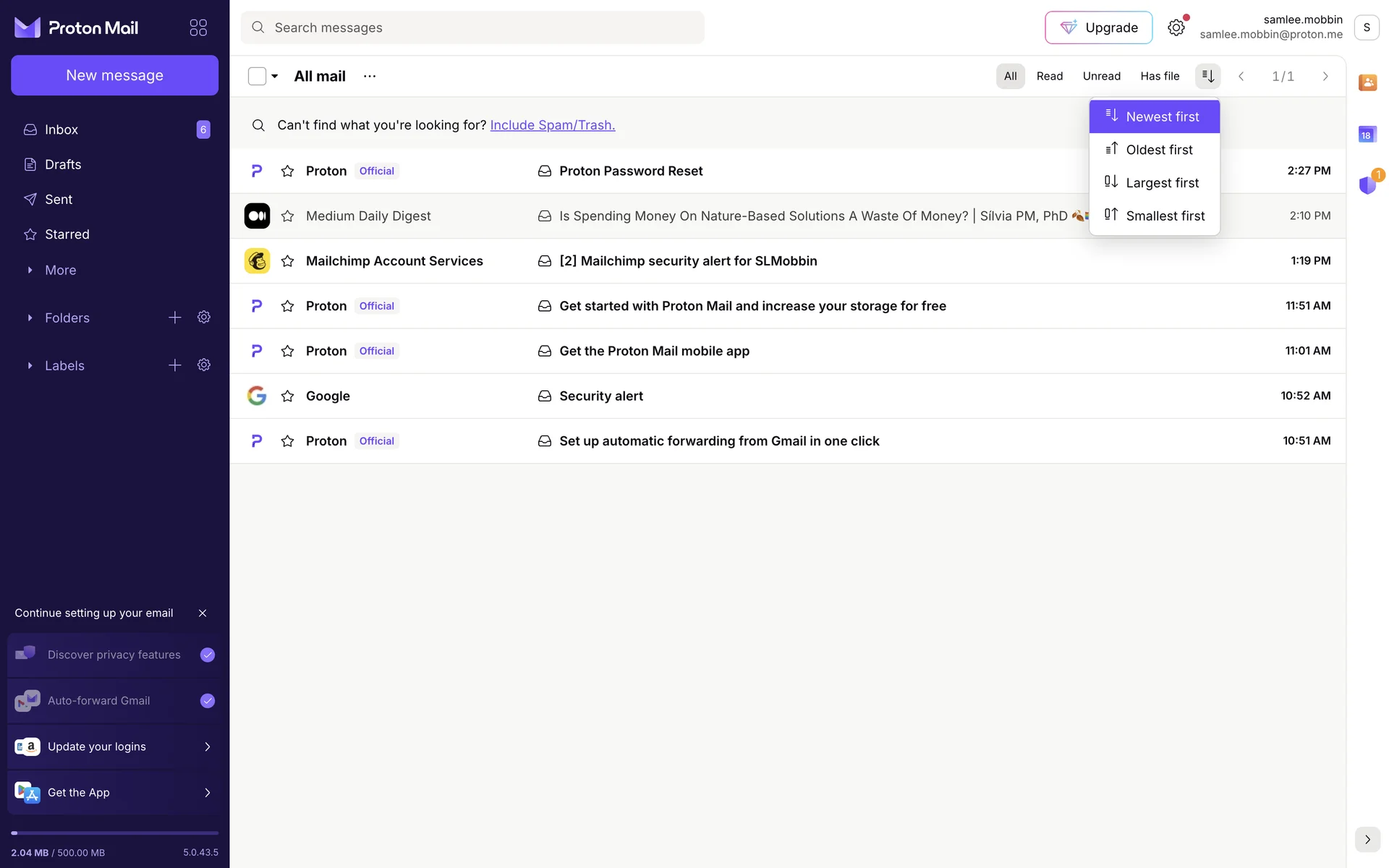Screen dimensions: 1389x868
Task: Tick the select all messages checkbox
Action: (257, 76)
